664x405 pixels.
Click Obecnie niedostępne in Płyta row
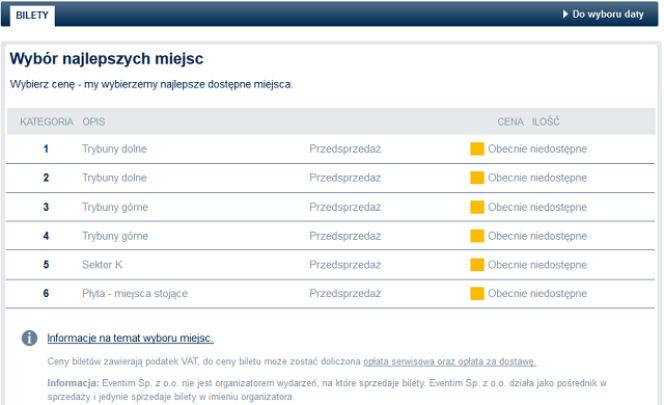pos(537,294)
